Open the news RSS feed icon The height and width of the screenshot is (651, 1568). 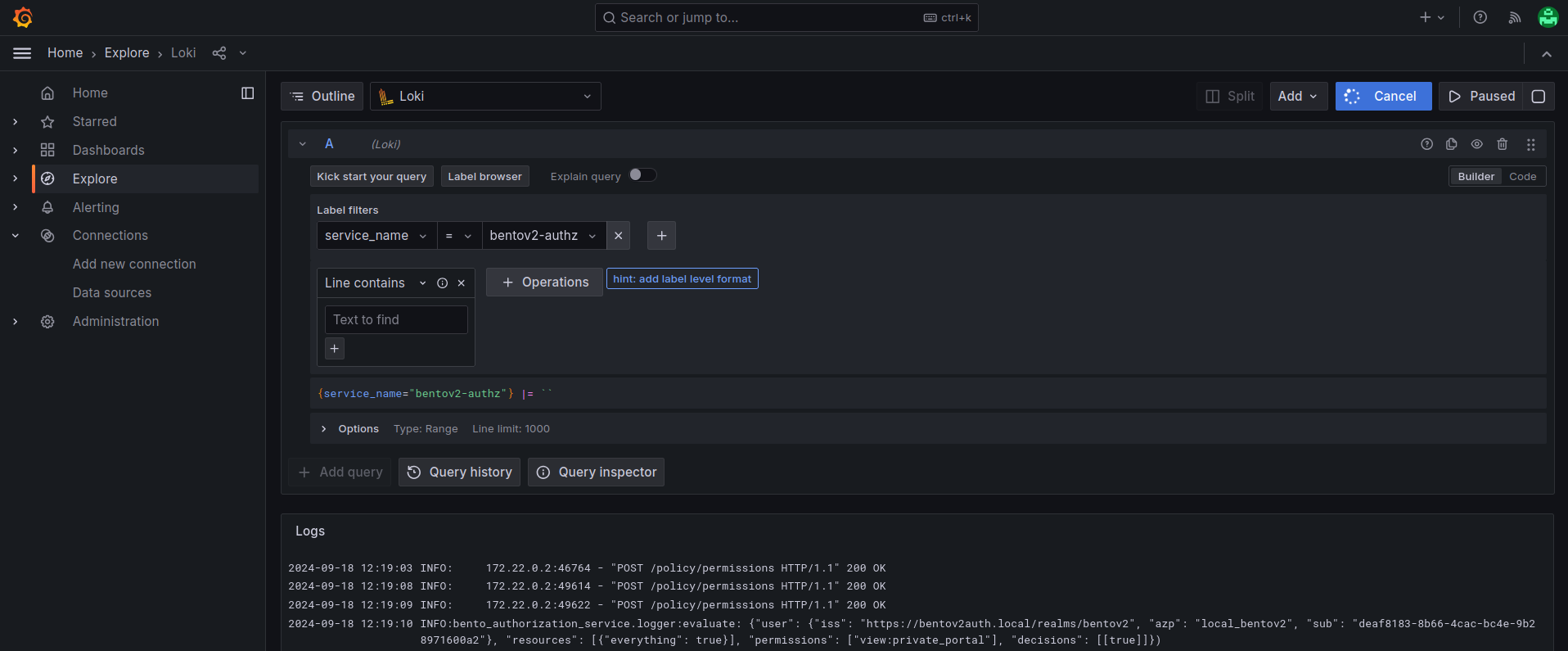coord(1515,17)
